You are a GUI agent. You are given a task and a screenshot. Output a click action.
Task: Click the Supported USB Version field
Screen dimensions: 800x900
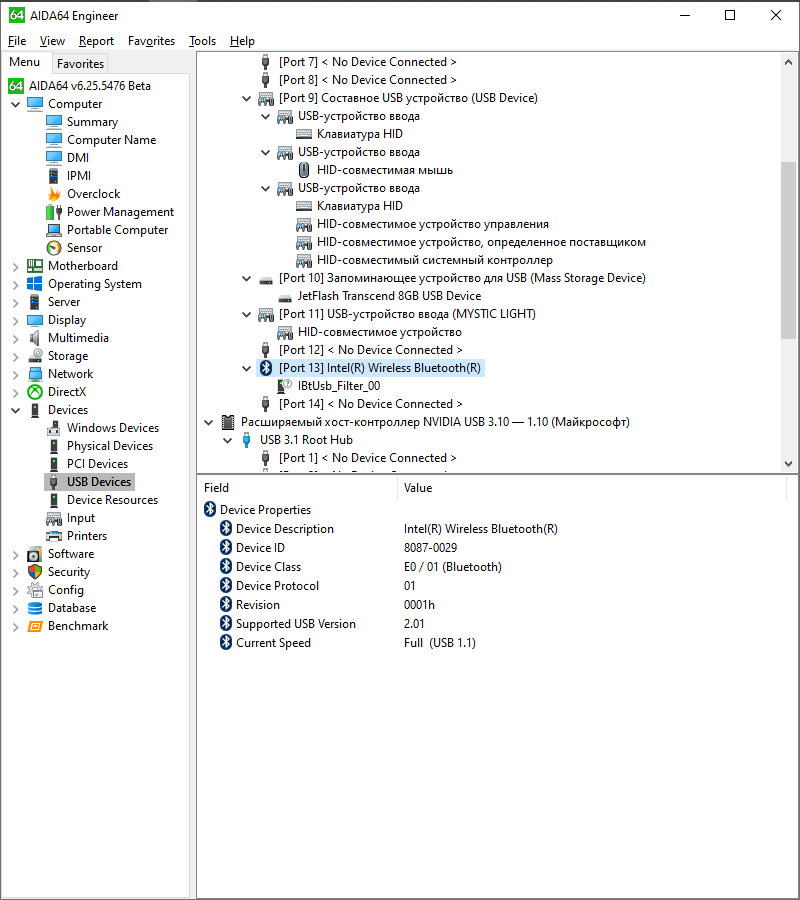296,624
